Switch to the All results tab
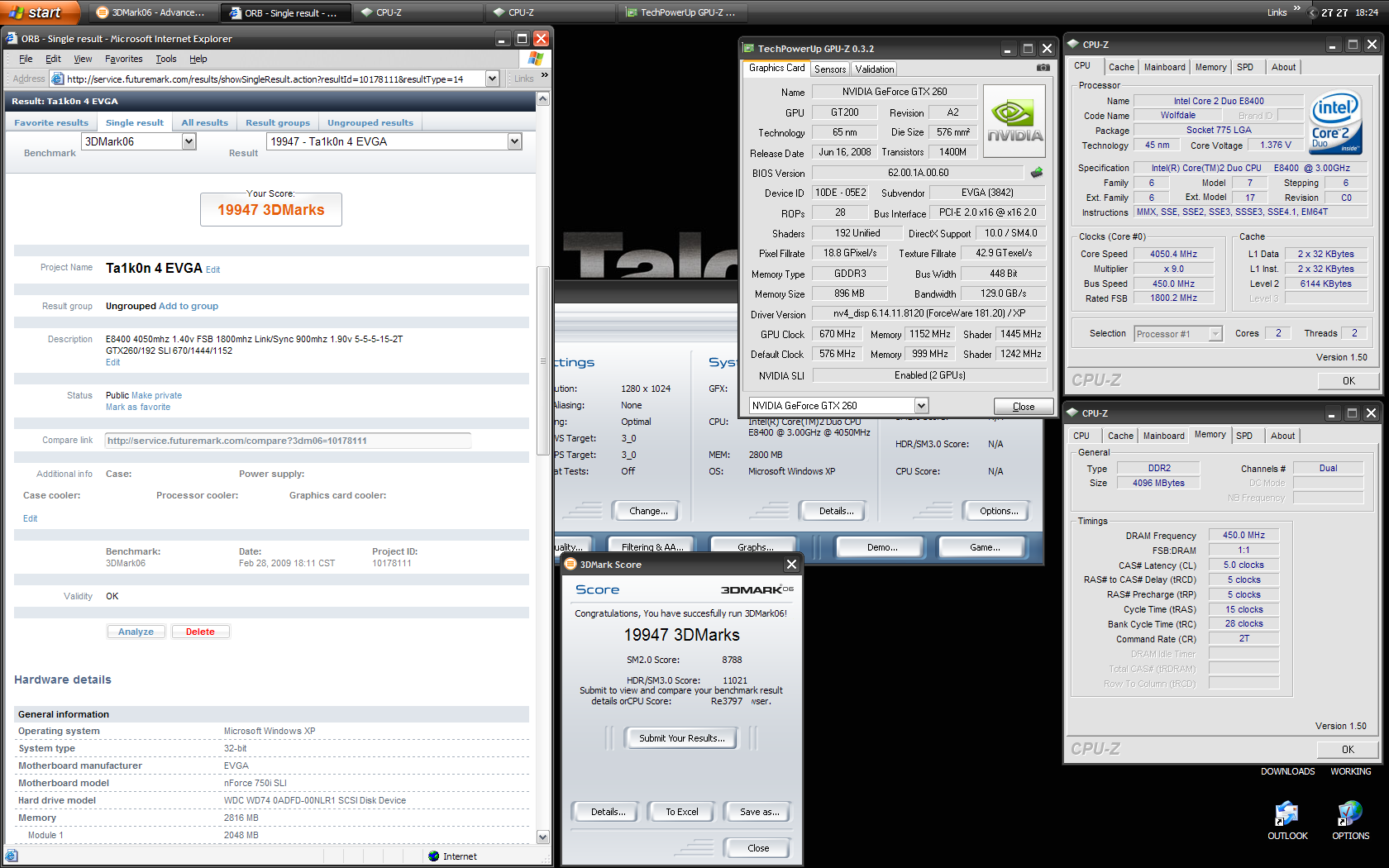1389x868 pixels. coord(204,122)
